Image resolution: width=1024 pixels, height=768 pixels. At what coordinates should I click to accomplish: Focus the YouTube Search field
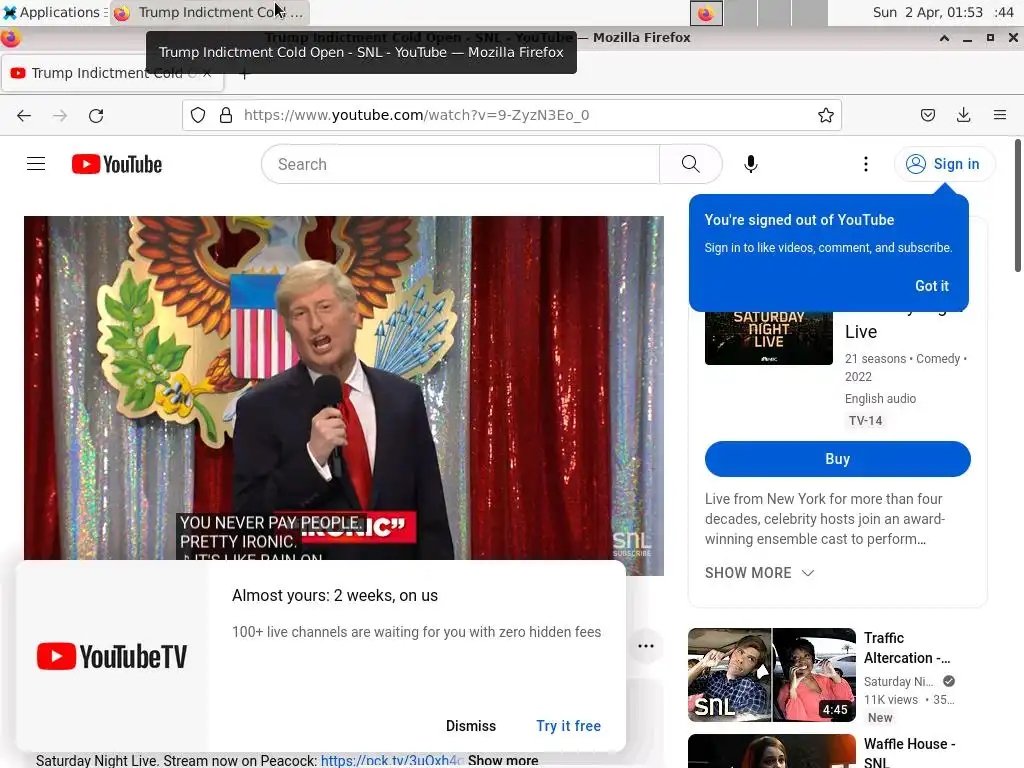coord(460,164)
